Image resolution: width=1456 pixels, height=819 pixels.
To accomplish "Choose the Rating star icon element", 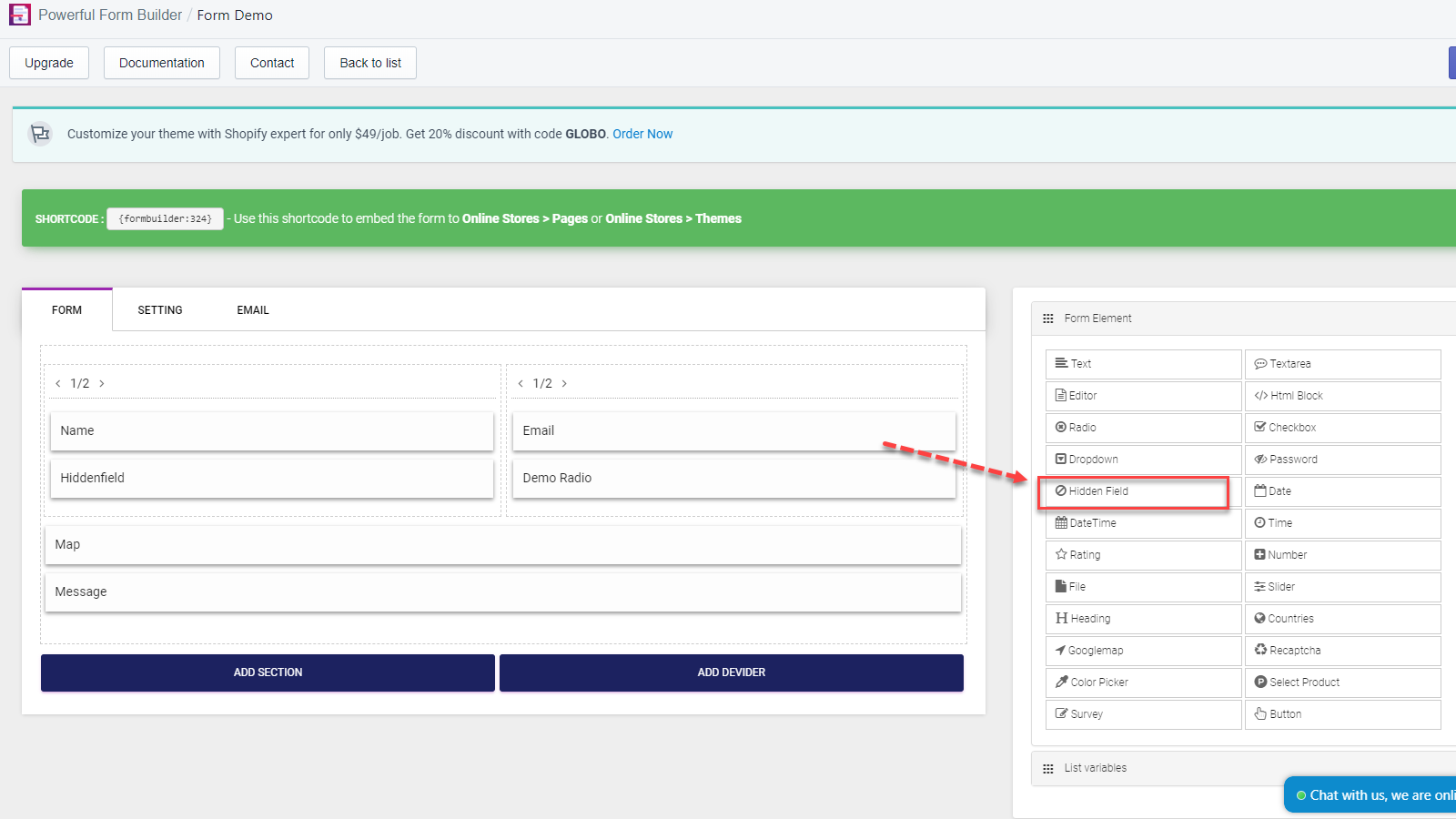I will pos(1061,555).
